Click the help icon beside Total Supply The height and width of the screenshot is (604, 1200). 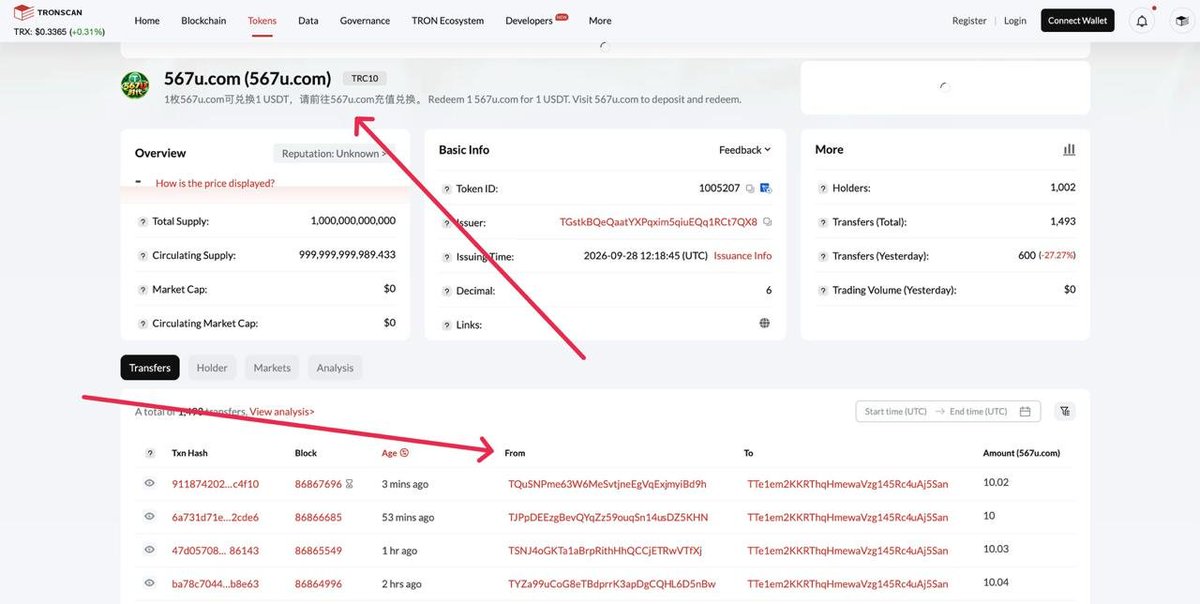tap(143, 222)
